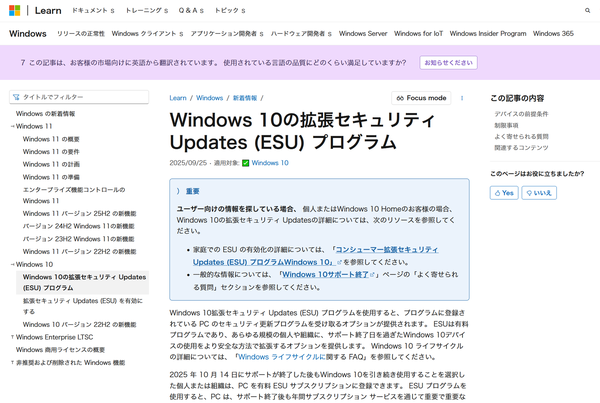
Task: Click the filter icon in the title filter box
Action: 17,97
